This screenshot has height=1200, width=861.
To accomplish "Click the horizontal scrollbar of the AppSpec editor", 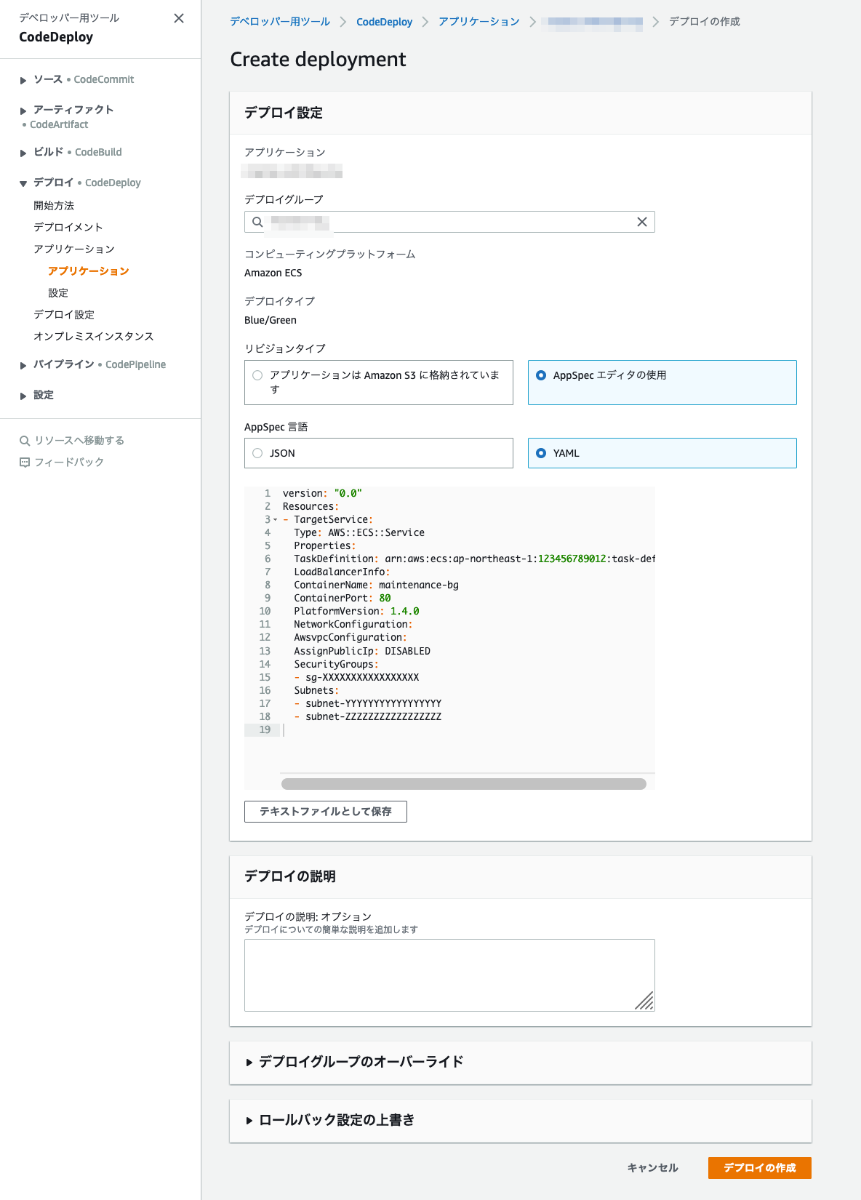I will [463, 784].
